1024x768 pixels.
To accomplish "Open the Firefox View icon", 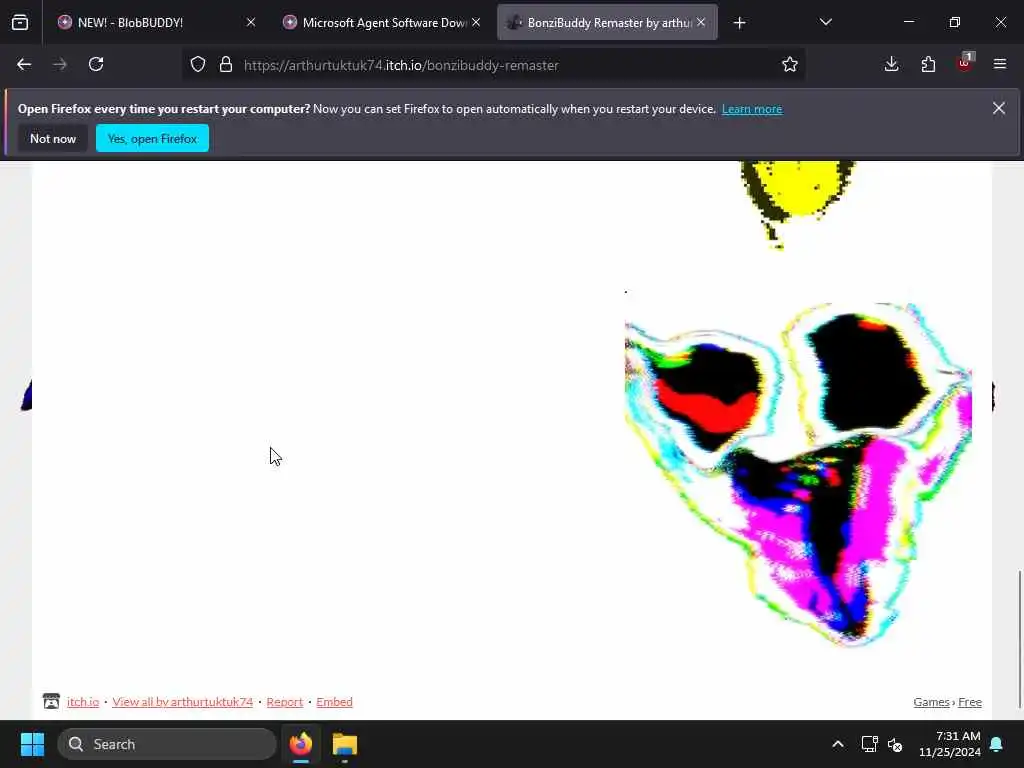I will point(20,23).
